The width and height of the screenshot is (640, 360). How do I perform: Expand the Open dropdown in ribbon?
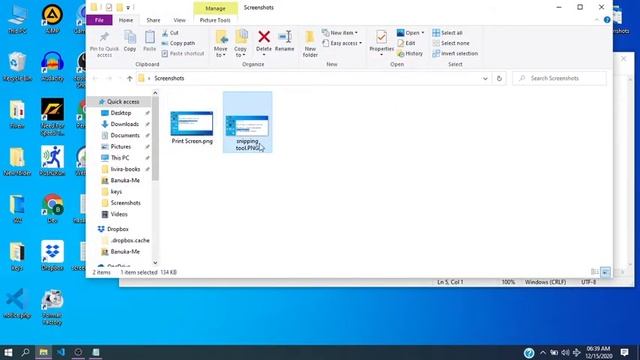[411, 33]
